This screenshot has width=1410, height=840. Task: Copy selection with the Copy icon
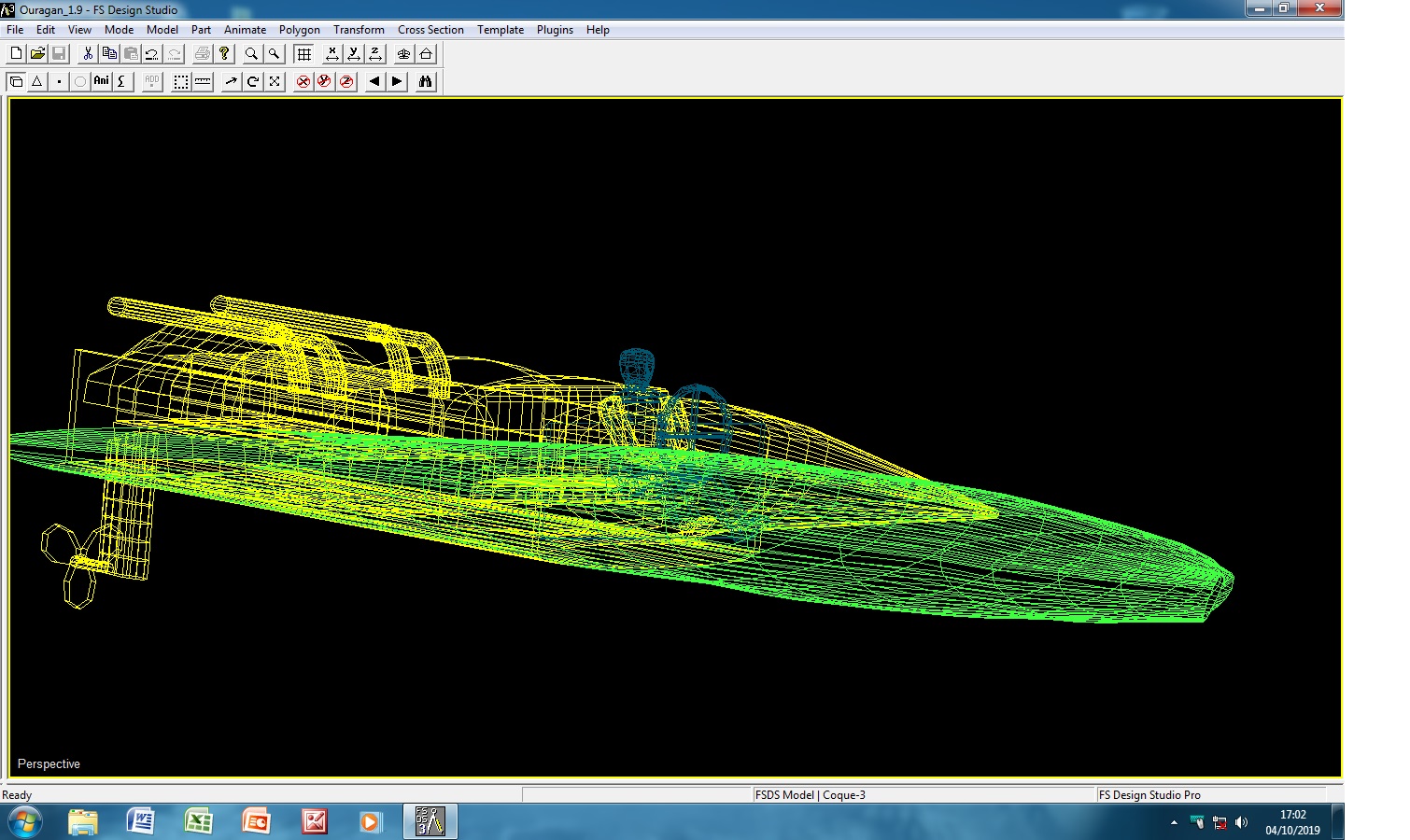point(109,54)
